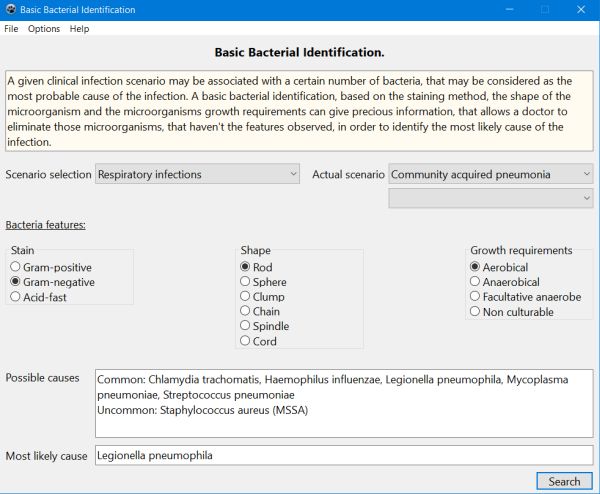
Task: Minimize the application window
Action: click(x=509, y=10)
